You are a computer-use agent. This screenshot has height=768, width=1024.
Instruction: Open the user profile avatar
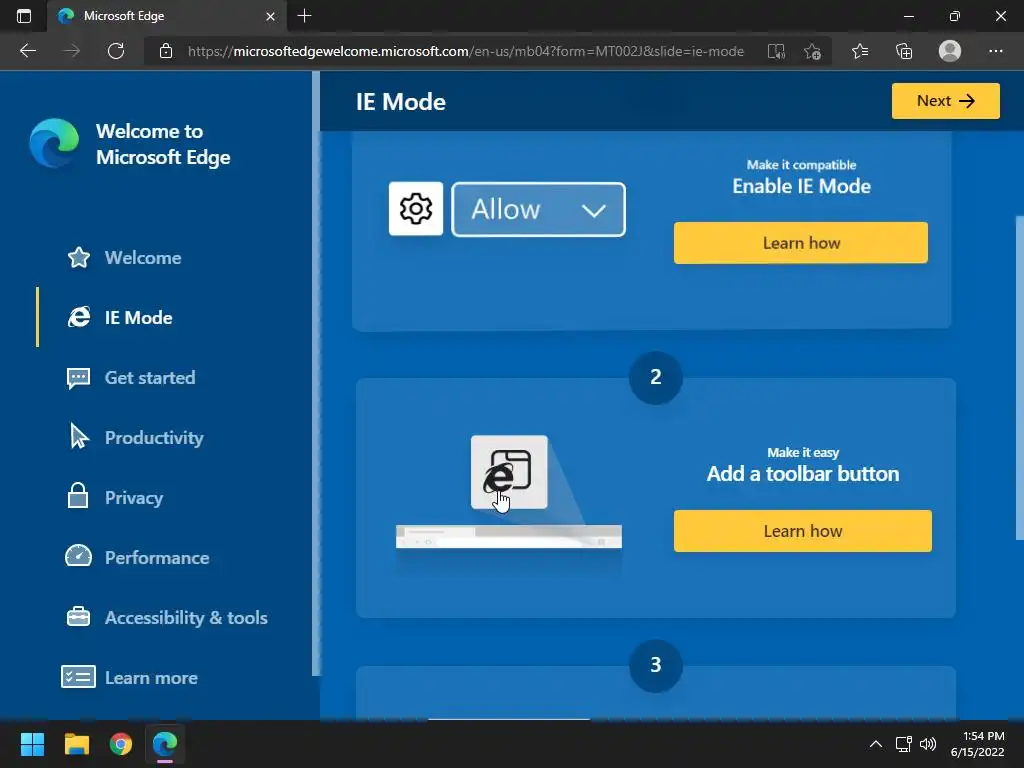950,51
